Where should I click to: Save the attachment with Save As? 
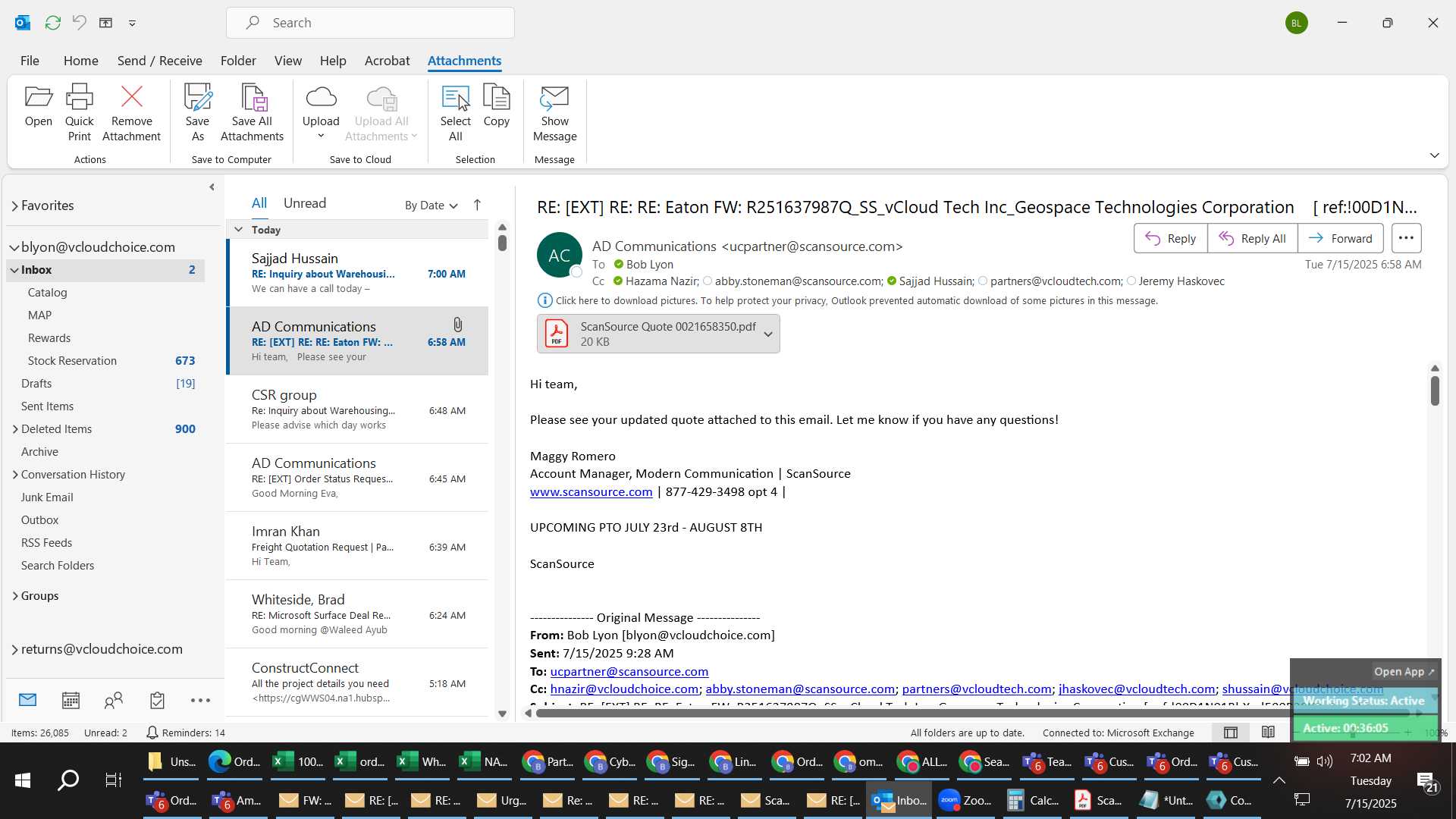(197, 112)
